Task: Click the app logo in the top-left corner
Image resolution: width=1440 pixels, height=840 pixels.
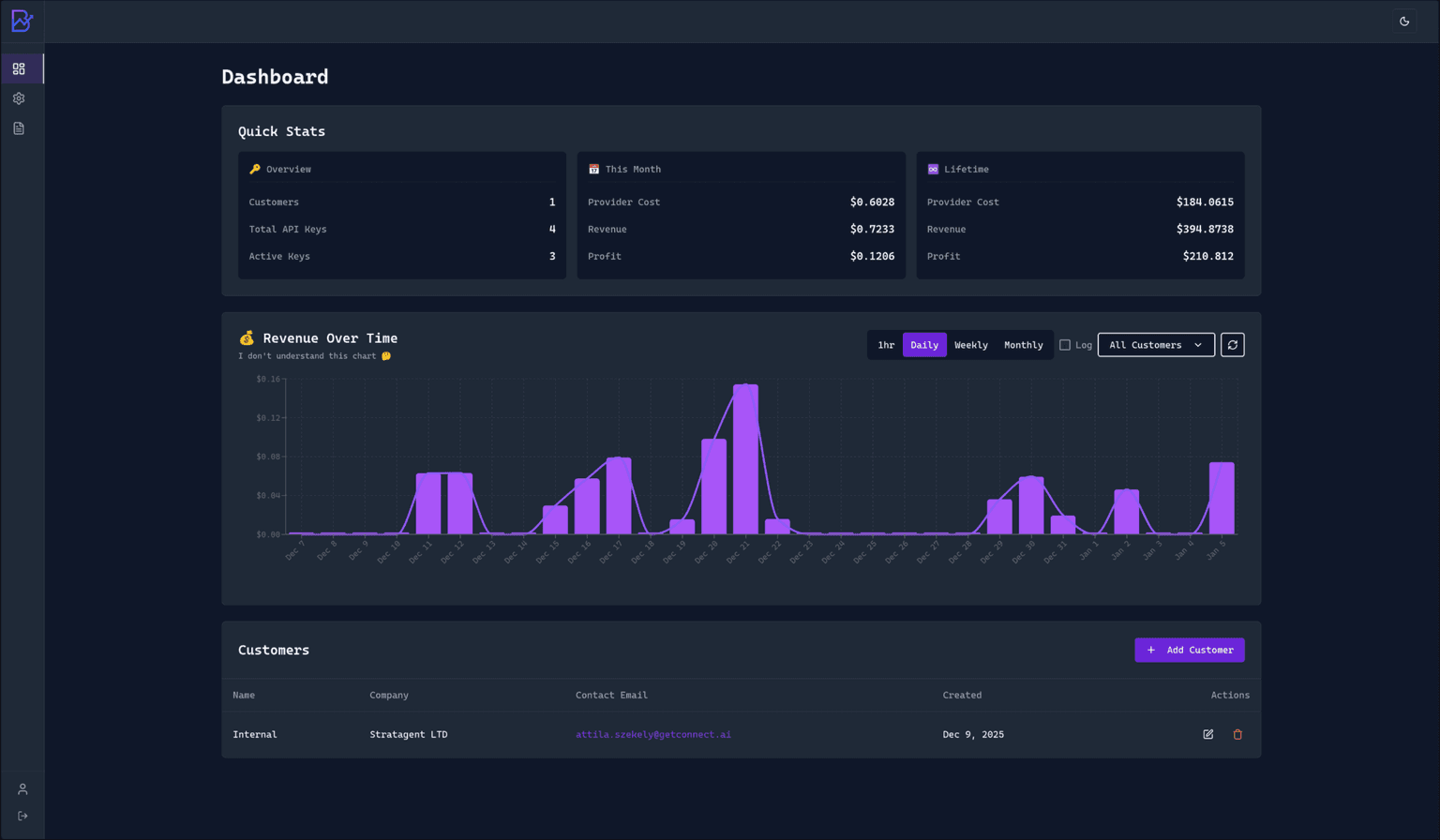Action: click(x=22, y=21)
